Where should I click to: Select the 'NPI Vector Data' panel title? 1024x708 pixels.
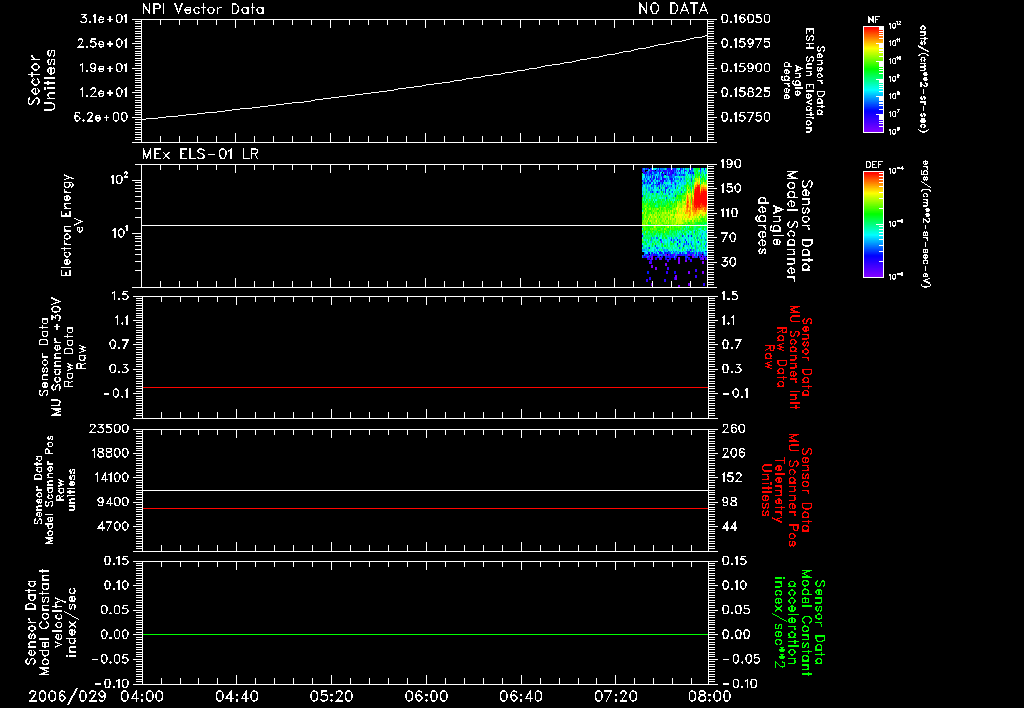[203, 9]
